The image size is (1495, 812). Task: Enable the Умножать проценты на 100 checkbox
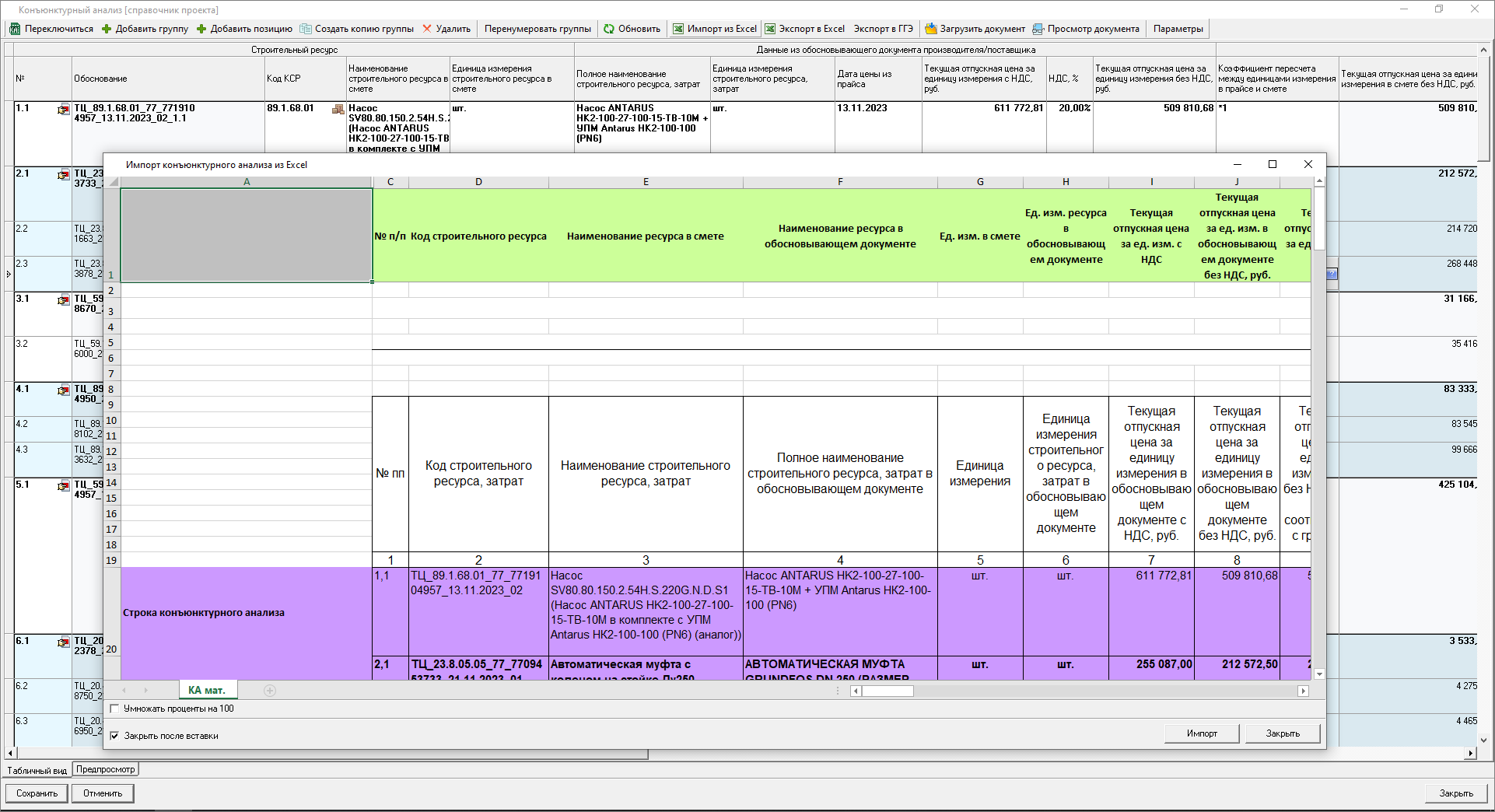[x=115, y=709]
